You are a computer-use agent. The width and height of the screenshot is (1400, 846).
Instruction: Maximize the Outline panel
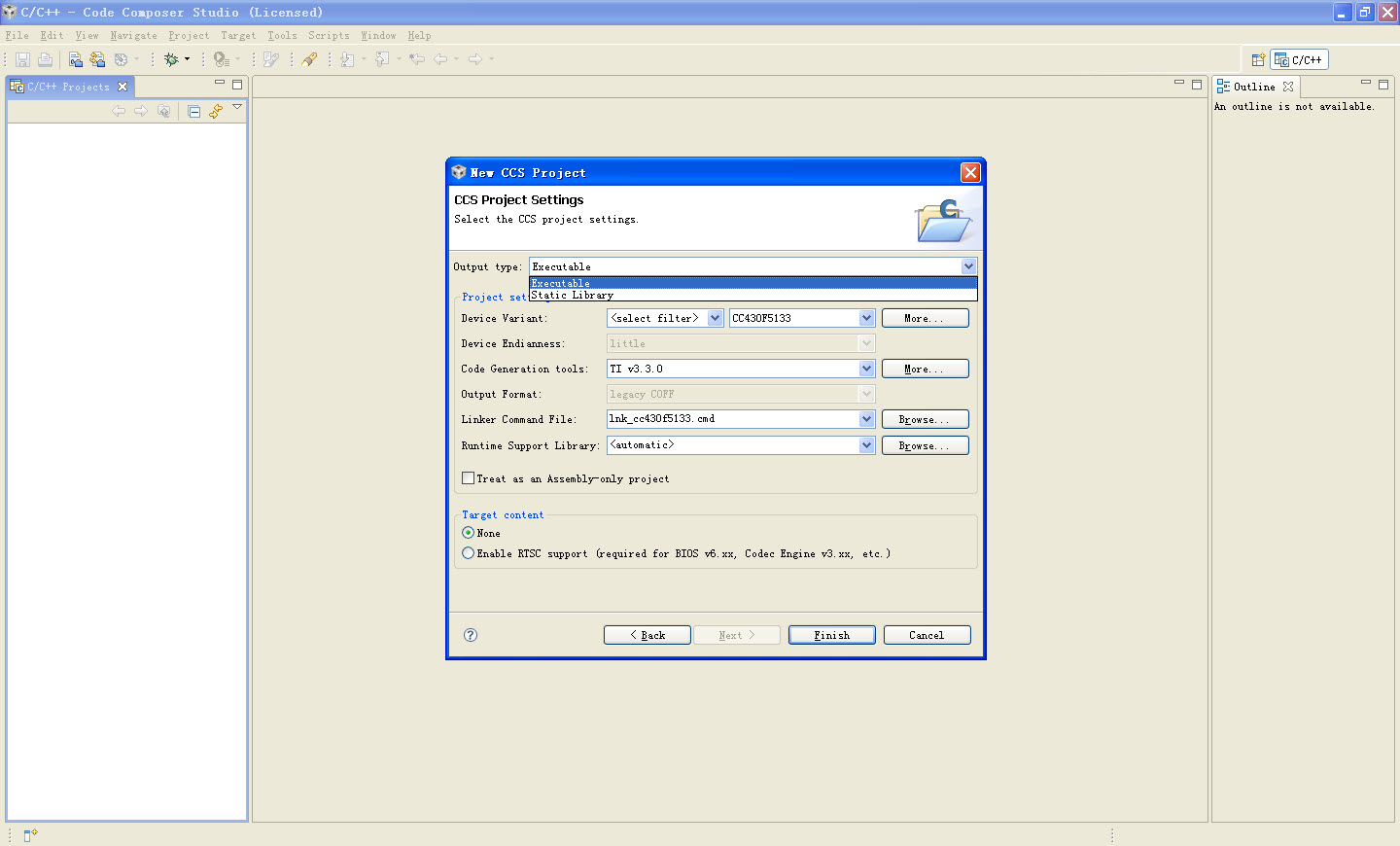point(1383,85)
